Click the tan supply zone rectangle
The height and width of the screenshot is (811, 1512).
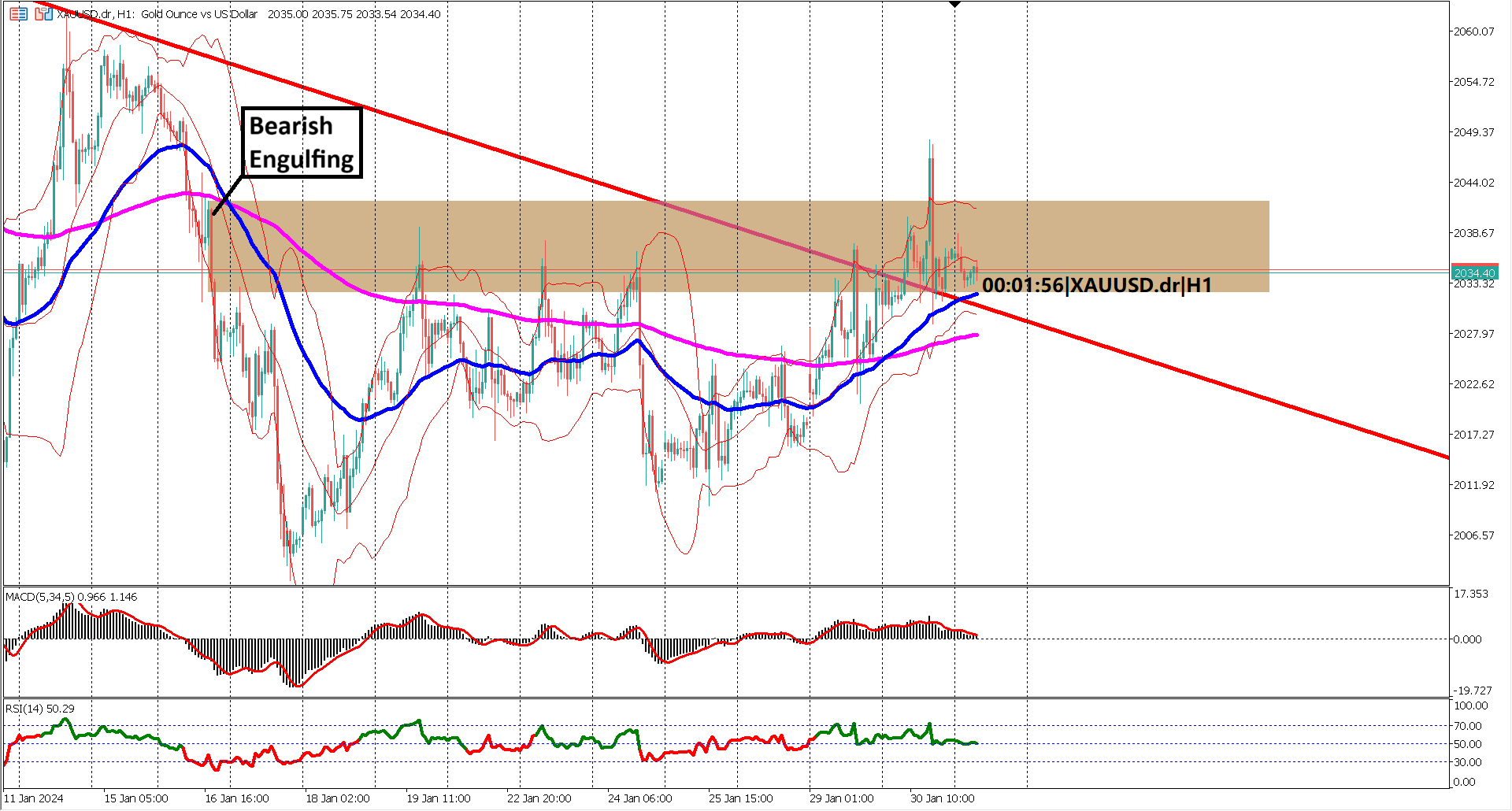tap(1181, 236)
